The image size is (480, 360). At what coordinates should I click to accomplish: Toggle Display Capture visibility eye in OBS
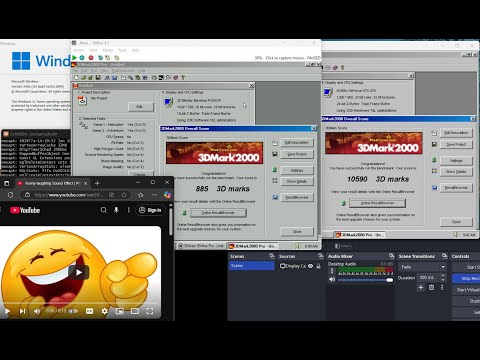coord(311,266)
